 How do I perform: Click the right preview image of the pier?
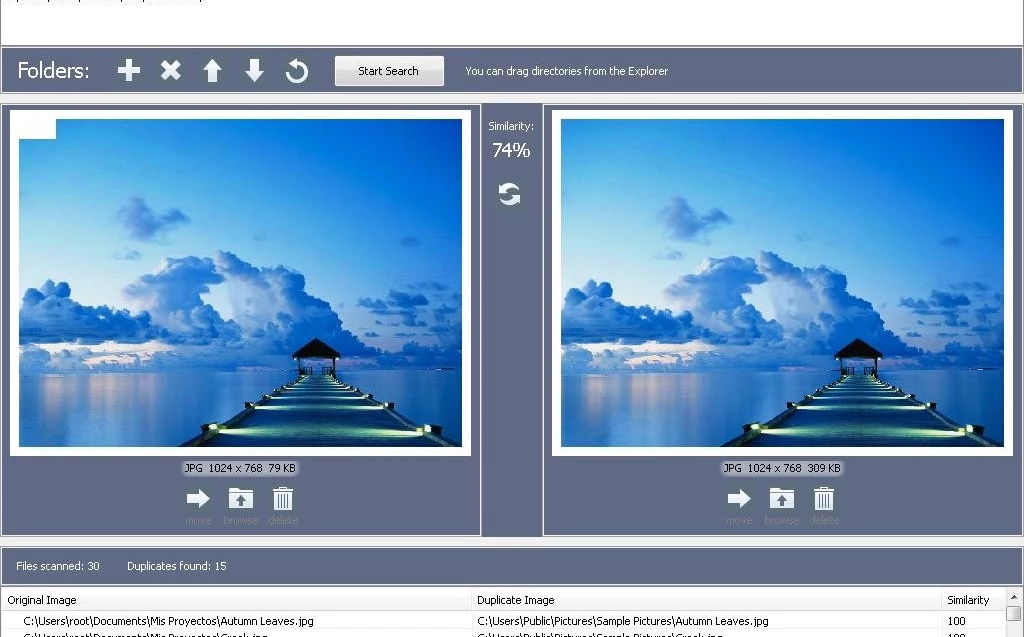782,282
